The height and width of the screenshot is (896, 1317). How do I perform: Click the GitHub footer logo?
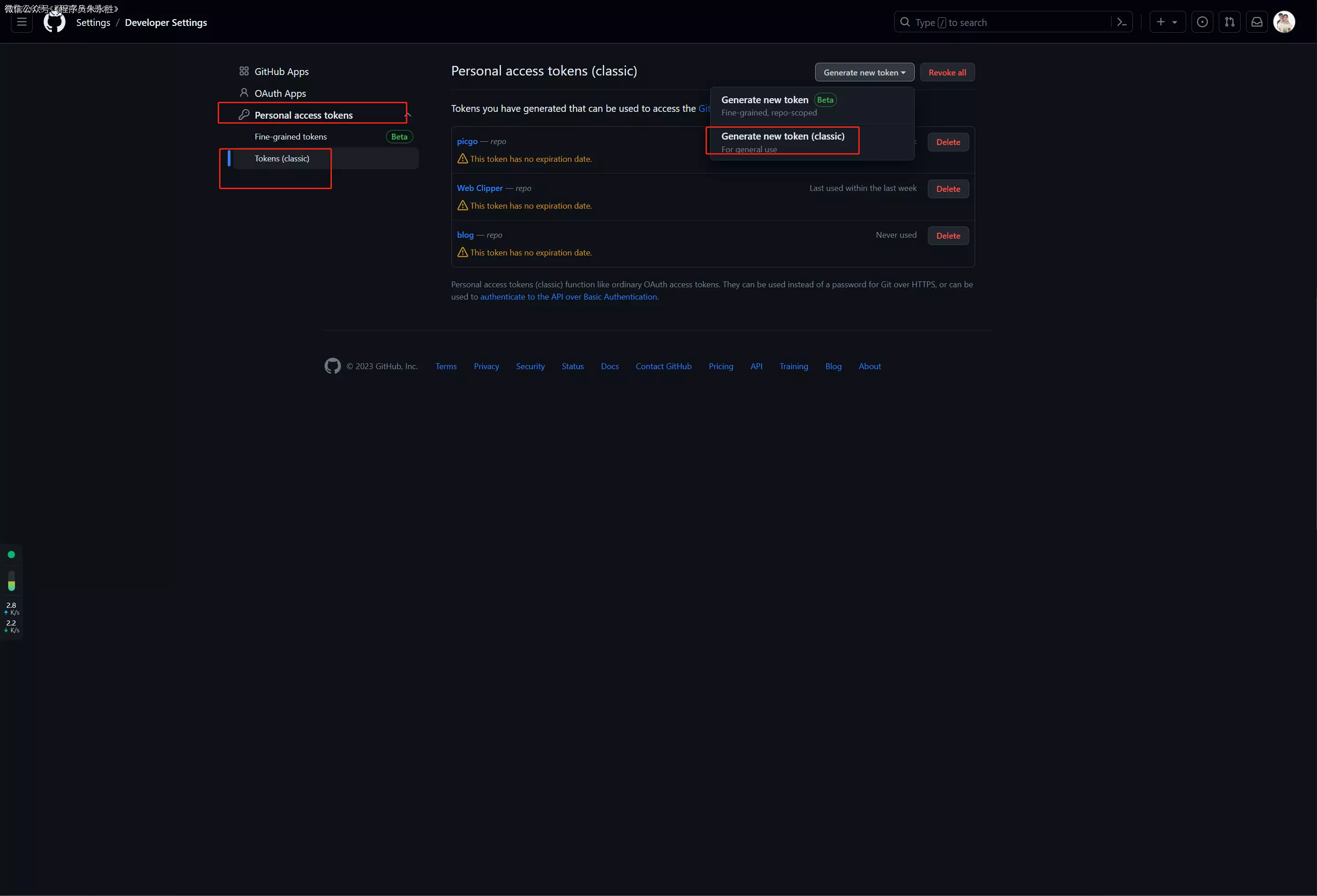point(333,366)
